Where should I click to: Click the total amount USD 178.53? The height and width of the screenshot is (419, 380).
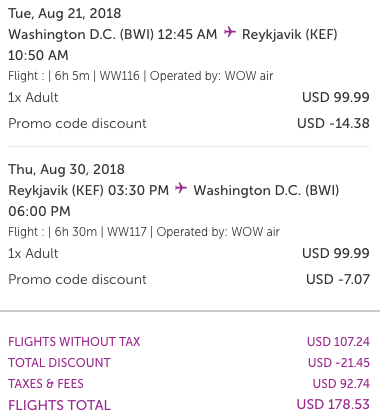[333, 405]
